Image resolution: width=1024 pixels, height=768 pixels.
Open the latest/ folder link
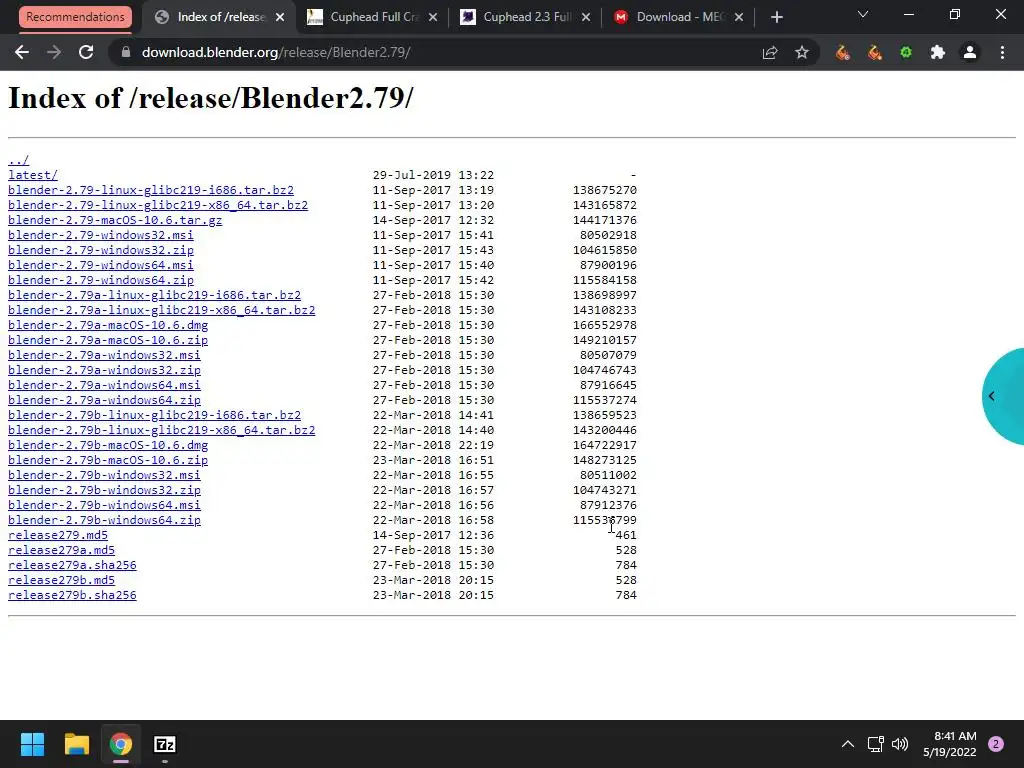point(33,175)
